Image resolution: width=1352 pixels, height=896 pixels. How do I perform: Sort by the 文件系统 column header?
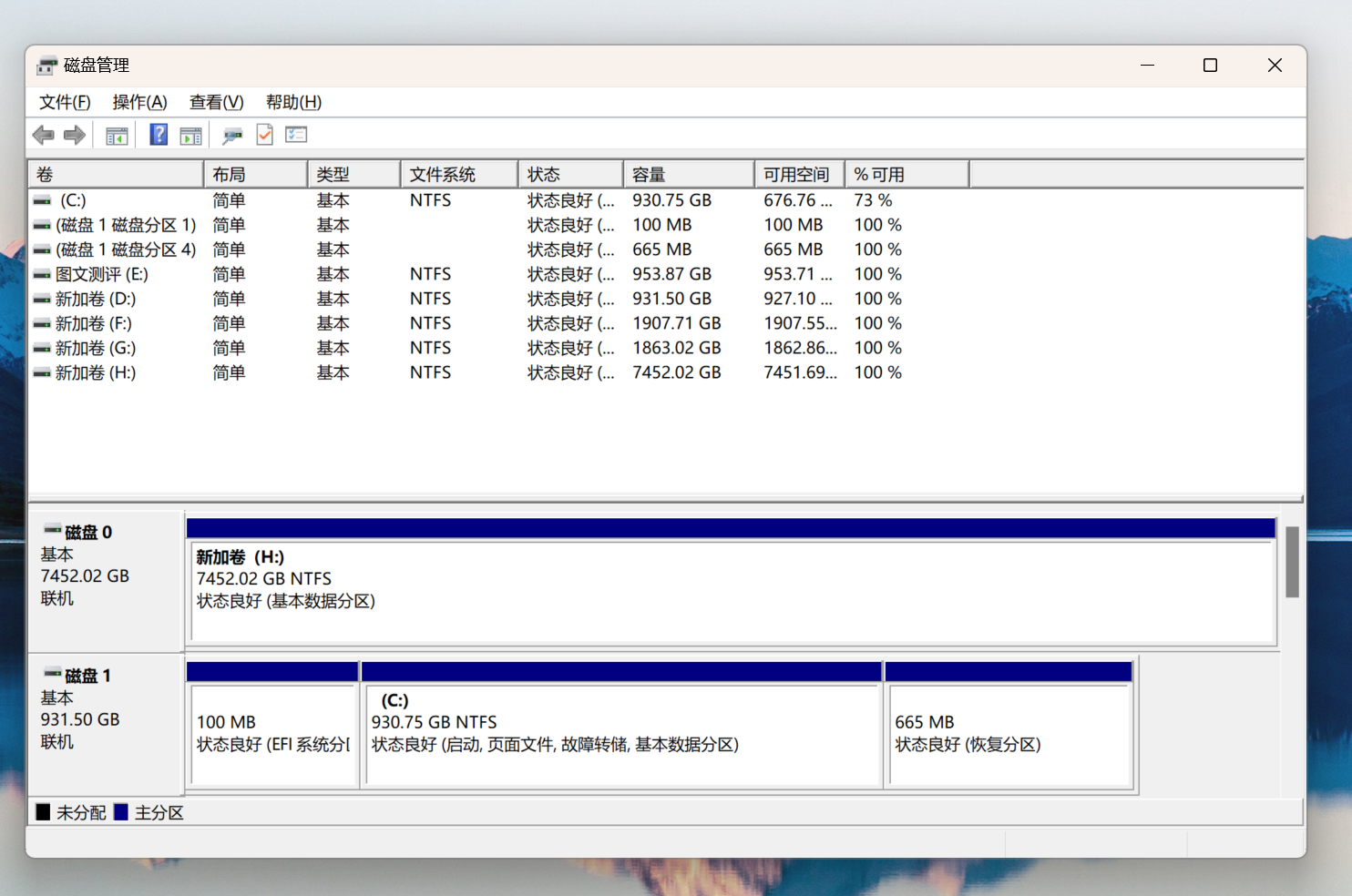pos(458,174)
